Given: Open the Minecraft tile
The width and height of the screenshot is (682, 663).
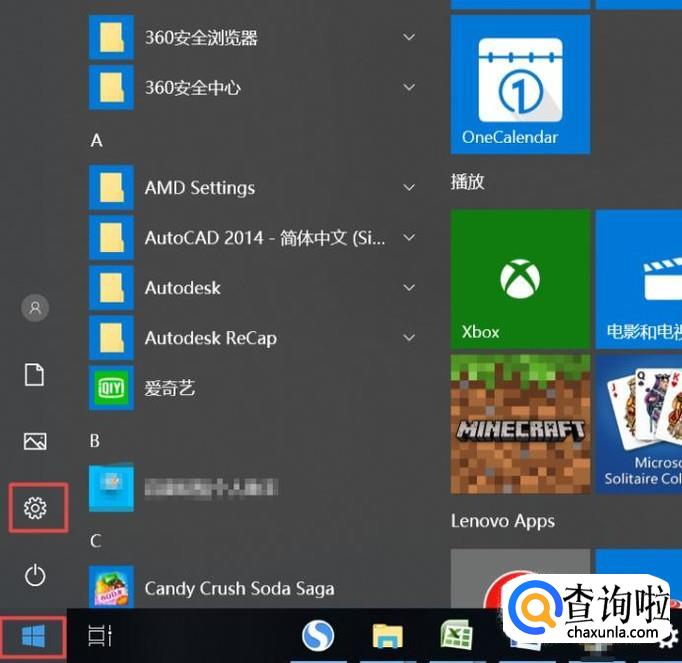Looking at the screenshot, I should [520, 424].
